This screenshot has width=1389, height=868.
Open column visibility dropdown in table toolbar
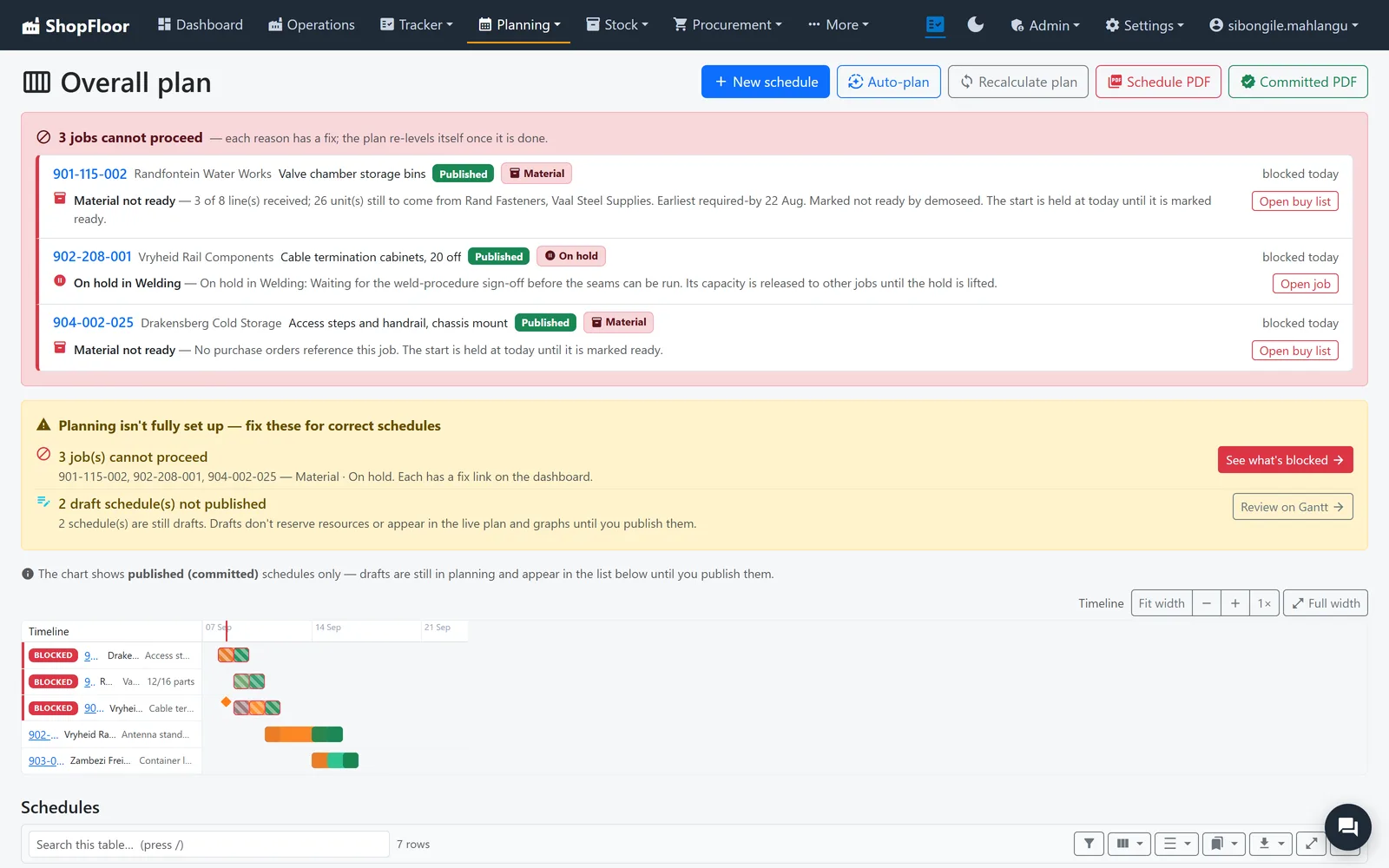pos(1129,844)
